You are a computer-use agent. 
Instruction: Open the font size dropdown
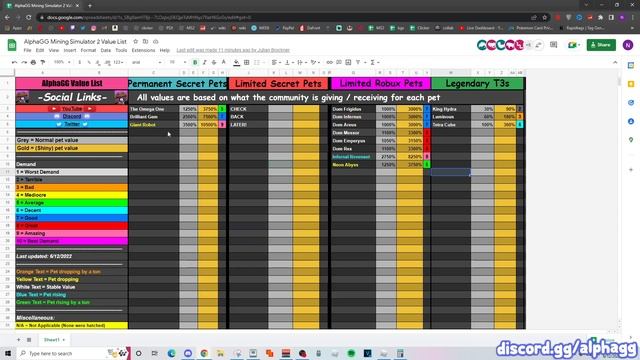pos(178,62)
